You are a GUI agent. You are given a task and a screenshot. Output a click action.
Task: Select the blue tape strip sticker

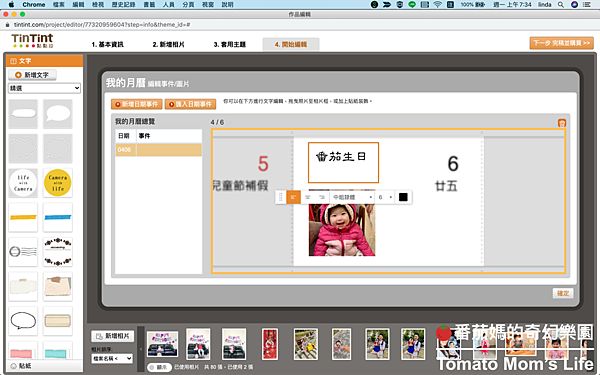click(x=58, y=217)
